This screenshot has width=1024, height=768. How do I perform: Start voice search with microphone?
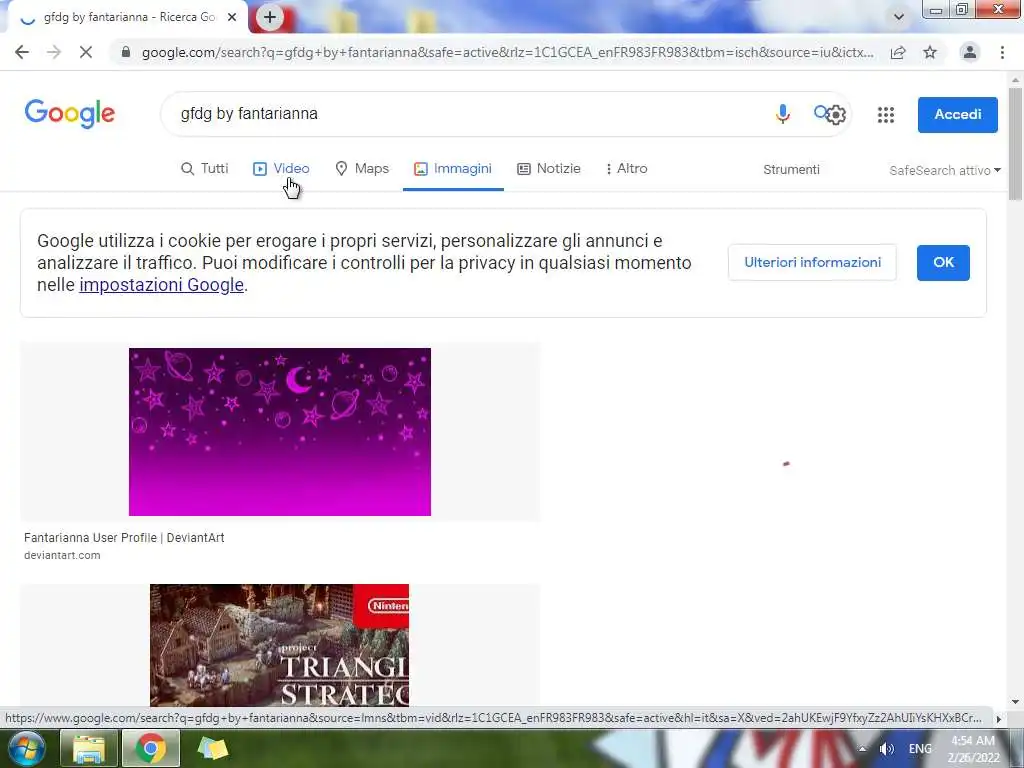(x=782, y=114)
